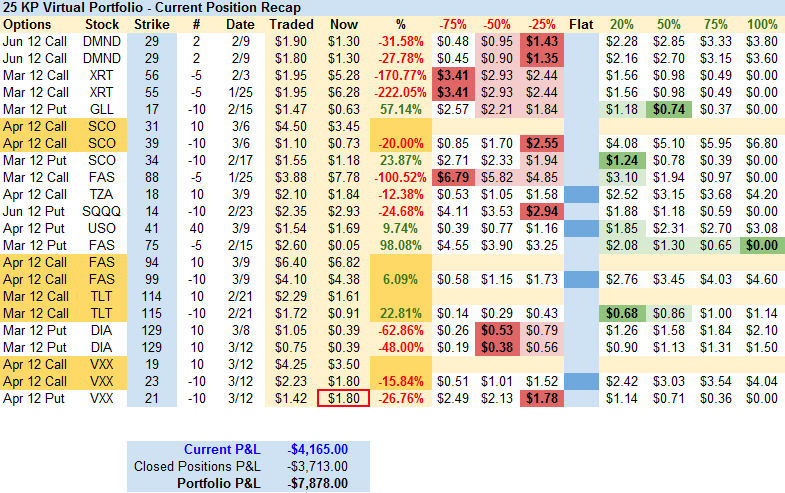Select the -222.05% percentage cell
Viewport: 785px width, 493px height.
(x=401, y=92)
